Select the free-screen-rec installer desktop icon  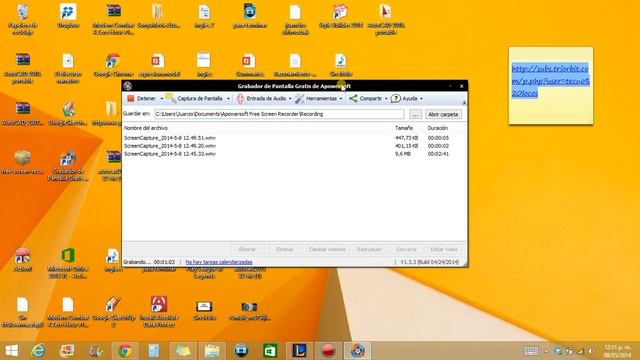point(22,162)
